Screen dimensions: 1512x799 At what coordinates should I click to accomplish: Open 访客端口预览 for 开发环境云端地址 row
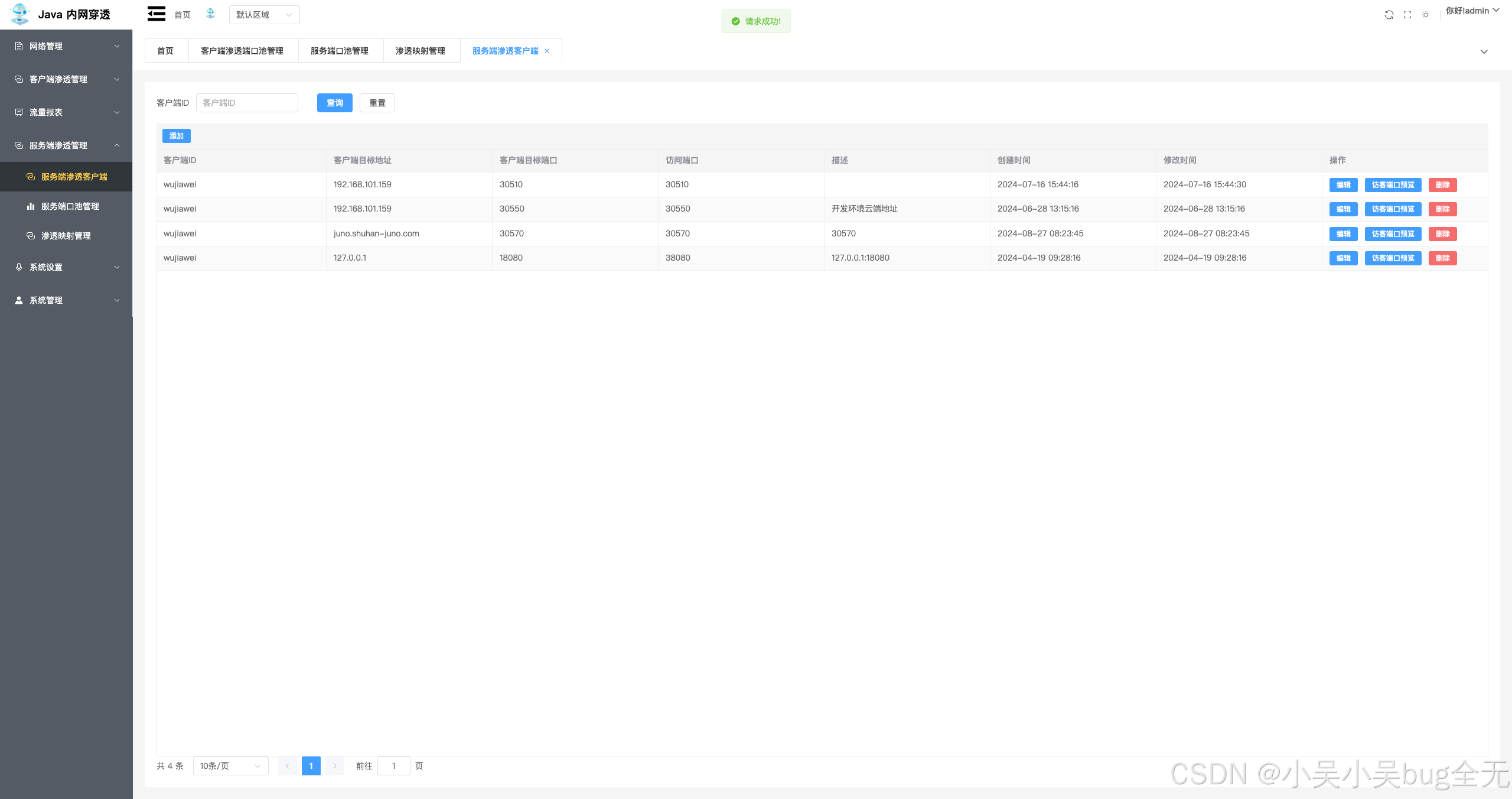coord(1393,209)
